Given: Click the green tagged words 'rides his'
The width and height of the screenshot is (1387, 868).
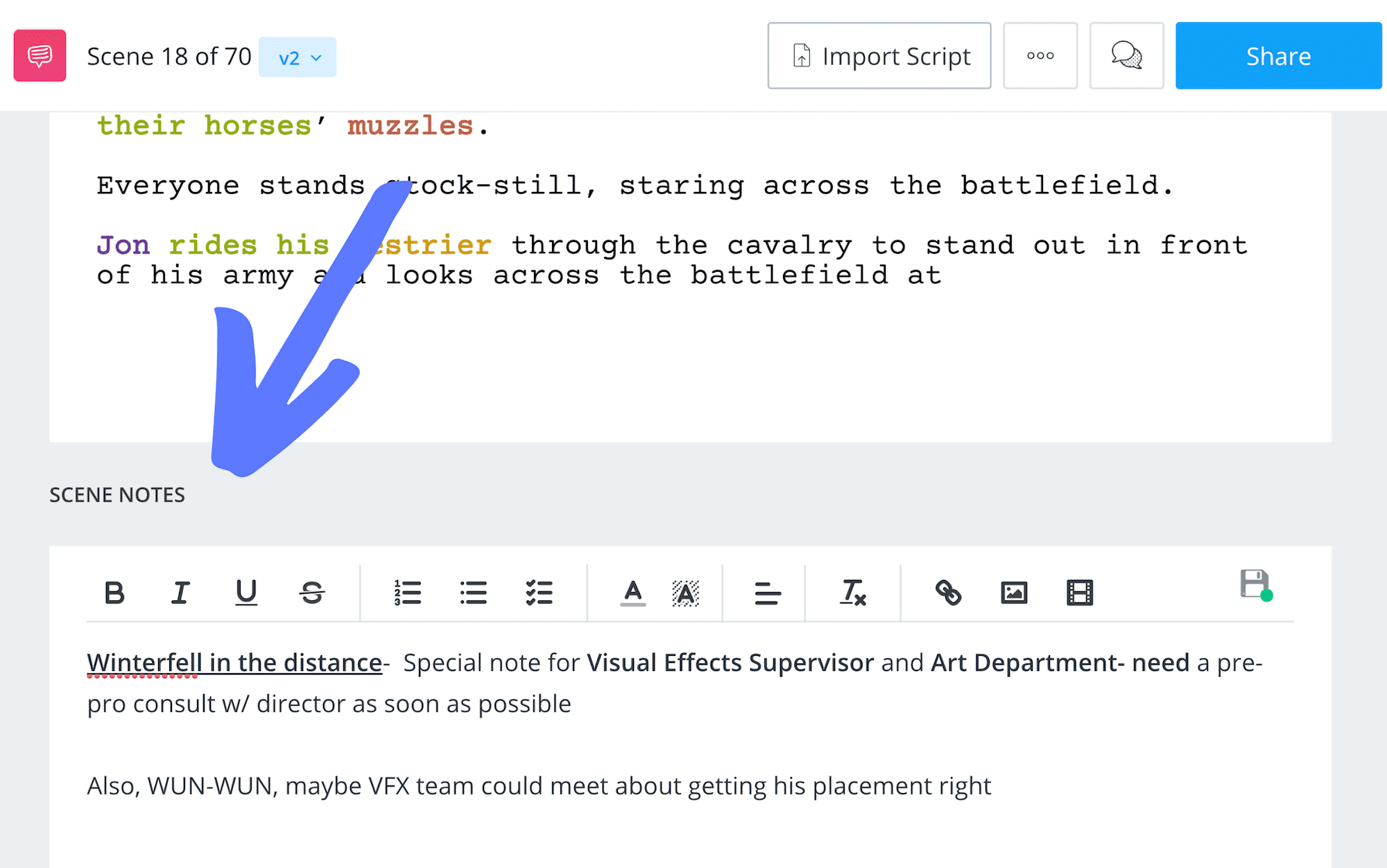Looking at the screenshot, I should point(249,245).
